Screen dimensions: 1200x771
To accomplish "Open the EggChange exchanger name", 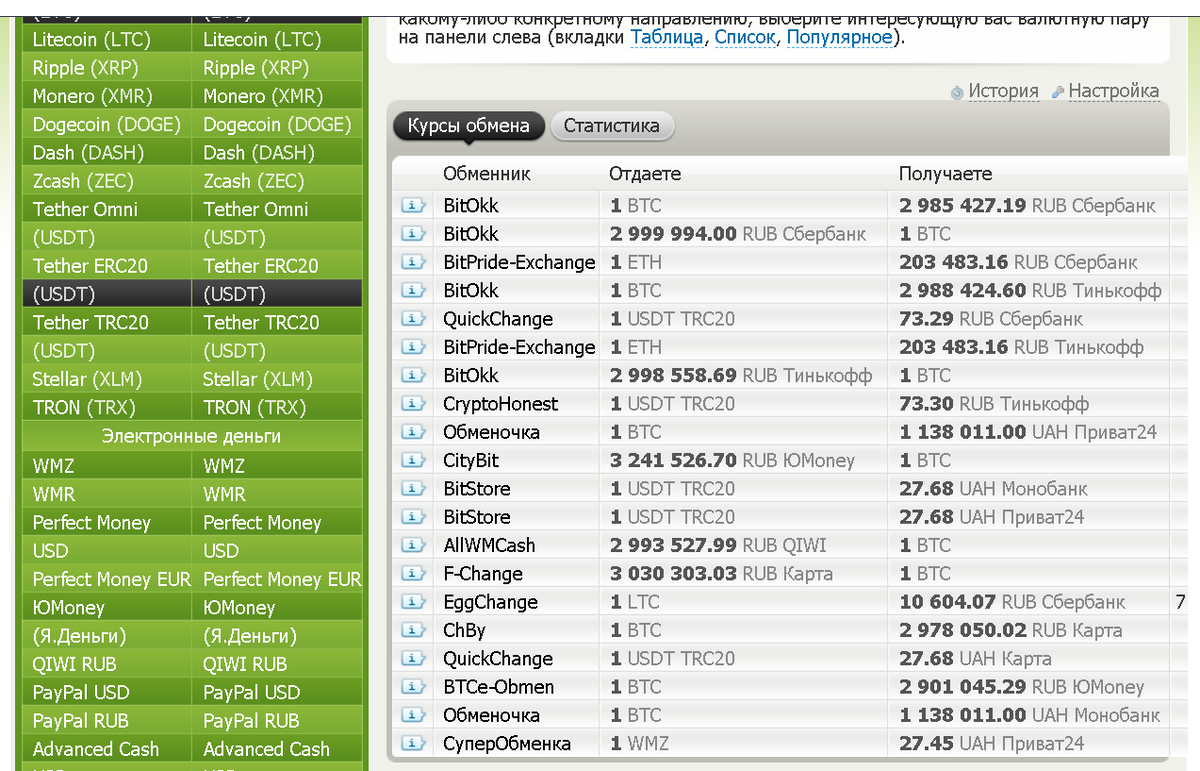I will [490, 602].
